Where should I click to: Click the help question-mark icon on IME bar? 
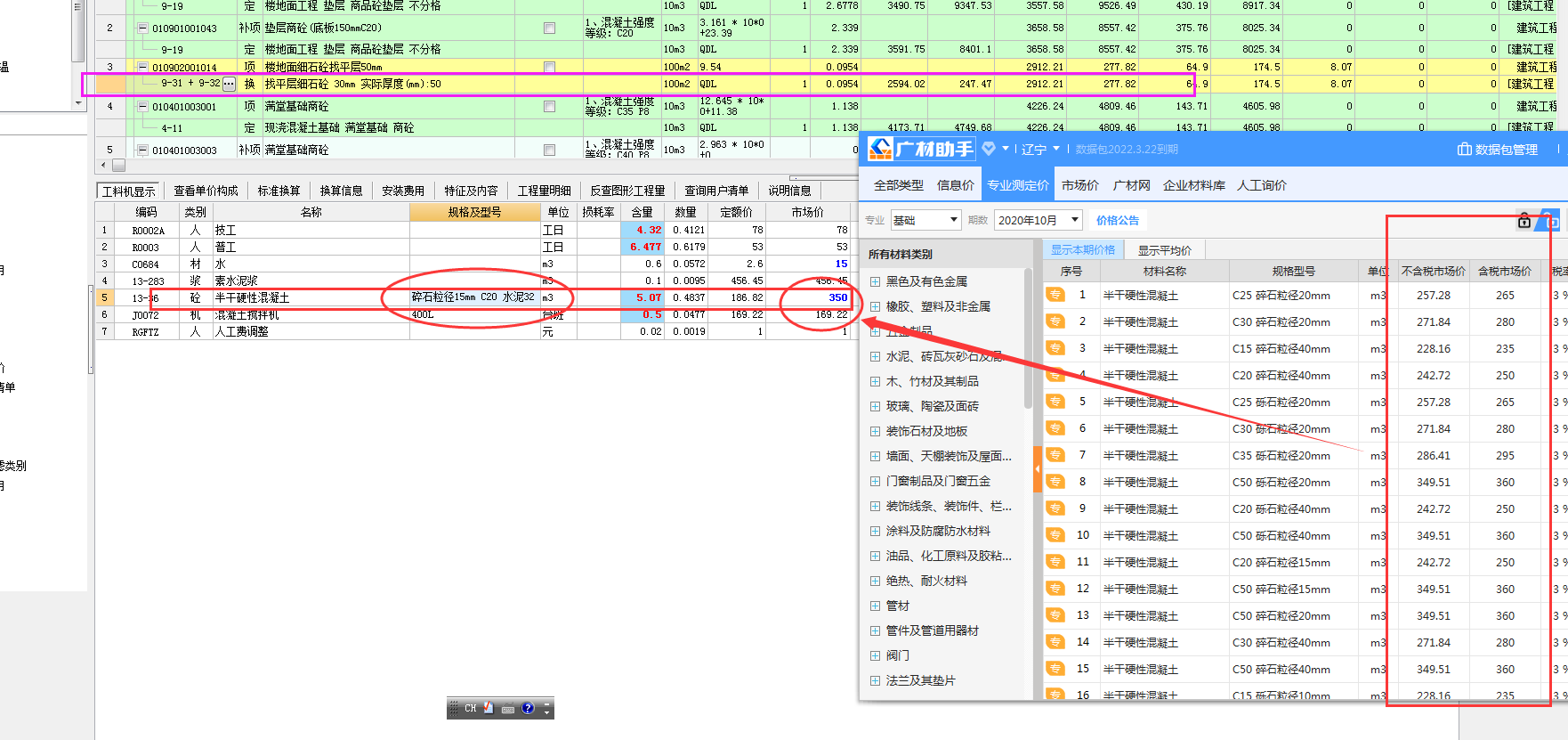coord(528,708)
